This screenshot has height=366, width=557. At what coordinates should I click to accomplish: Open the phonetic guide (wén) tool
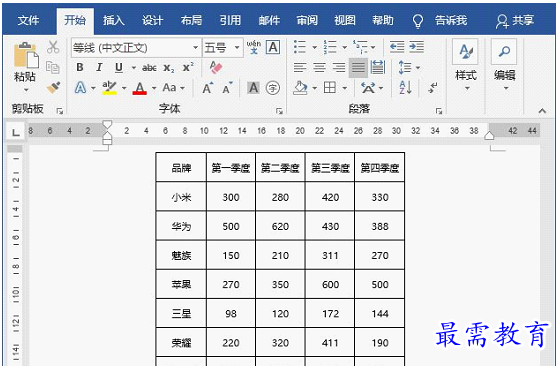(x=254, y=47)
